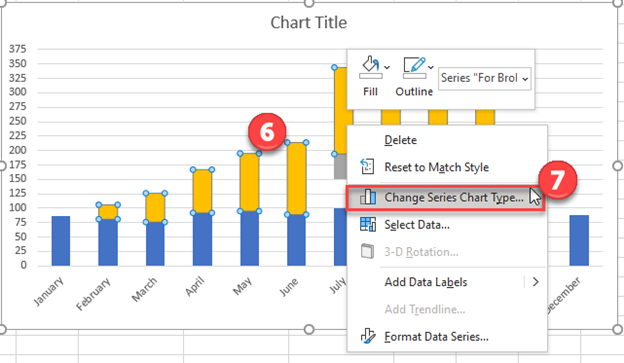Click the Select Data grid icon
The image size is (624, 363).
[367, 224]
